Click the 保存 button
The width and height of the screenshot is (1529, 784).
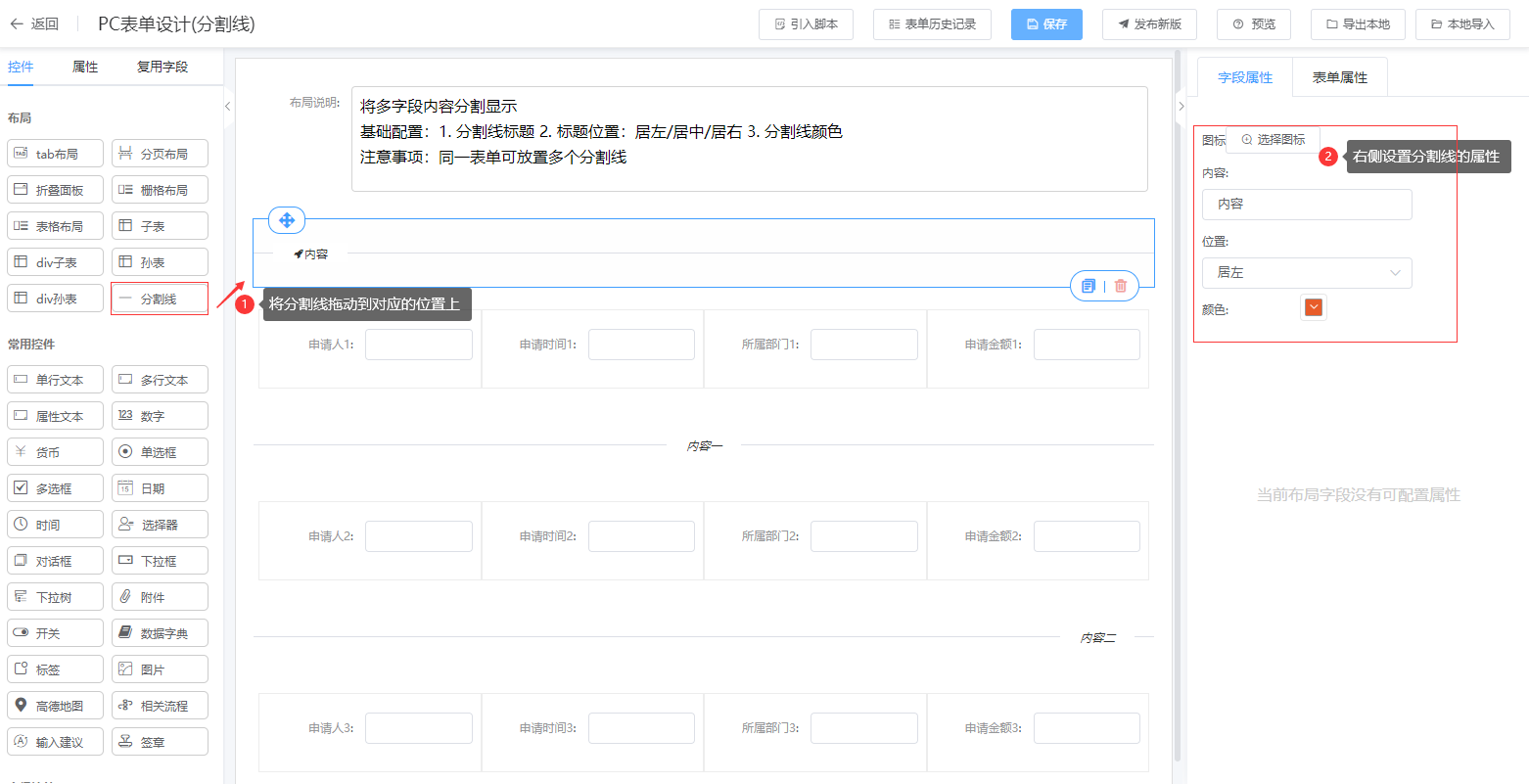(1046, 24)
